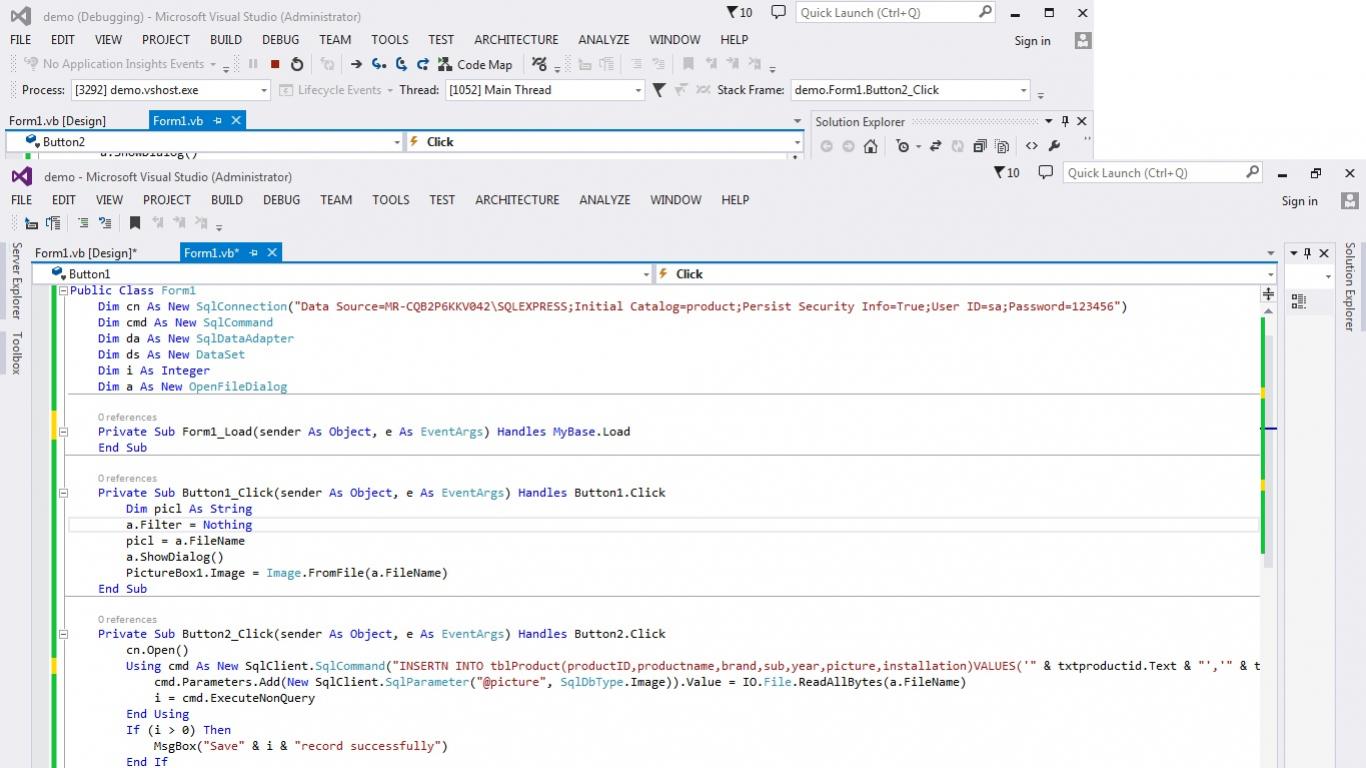Click Show Next Statement arrow icon

pos(356,64)
